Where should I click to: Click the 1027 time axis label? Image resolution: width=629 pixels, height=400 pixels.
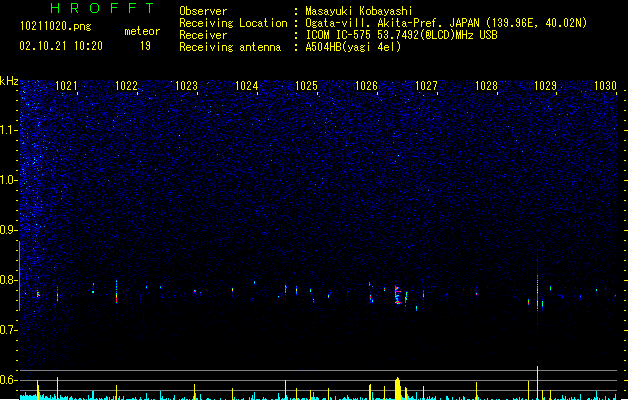click(x=426, y=86)
